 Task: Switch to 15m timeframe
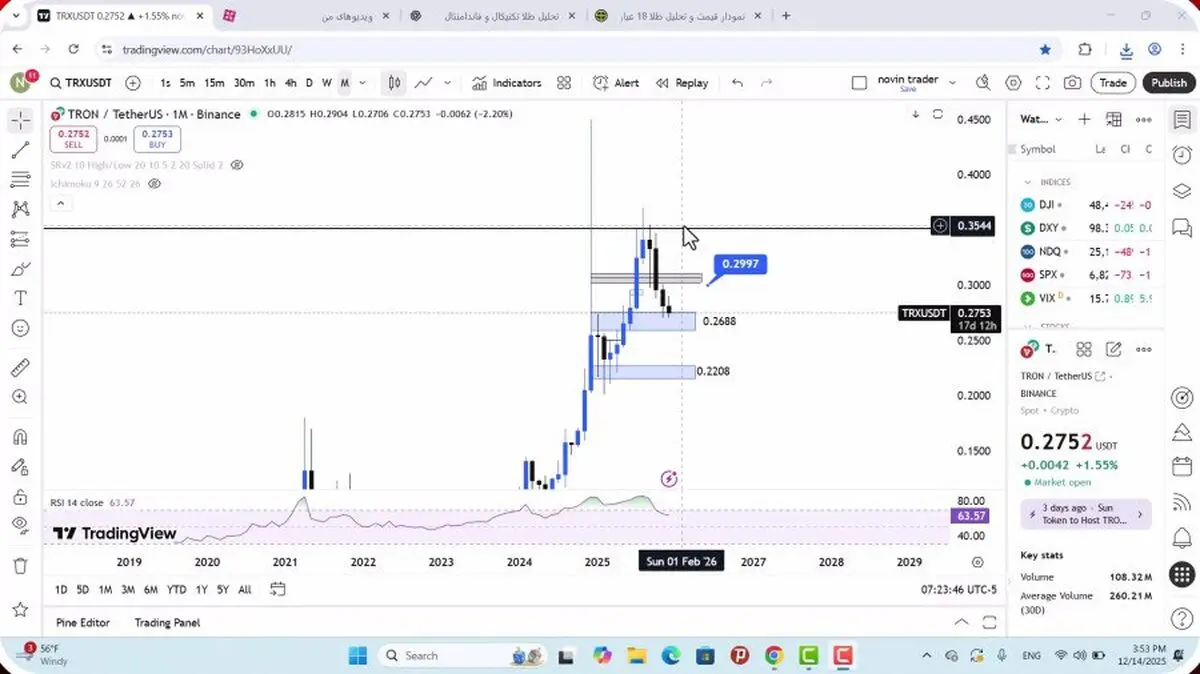pyautogui.click(x=214, y=83)
